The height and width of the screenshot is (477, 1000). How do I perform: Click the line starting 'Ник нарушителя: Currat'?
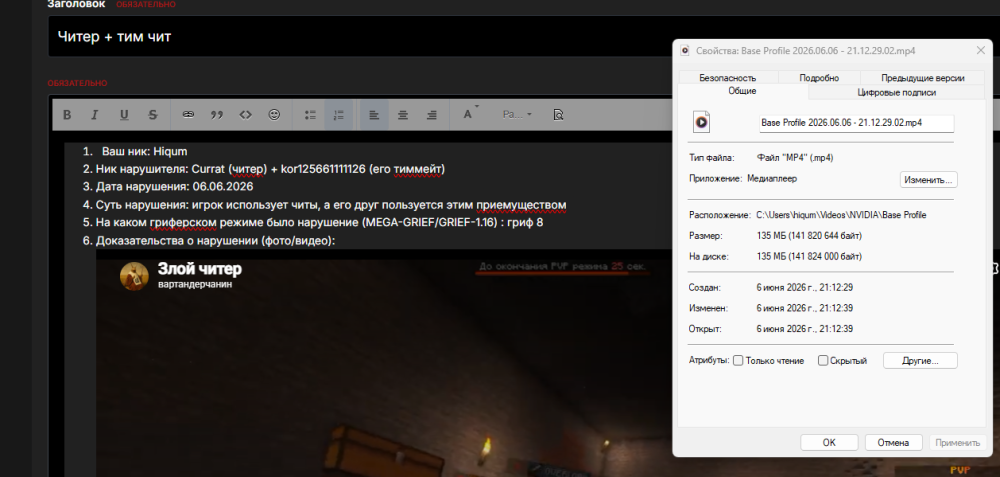(270, 170)
